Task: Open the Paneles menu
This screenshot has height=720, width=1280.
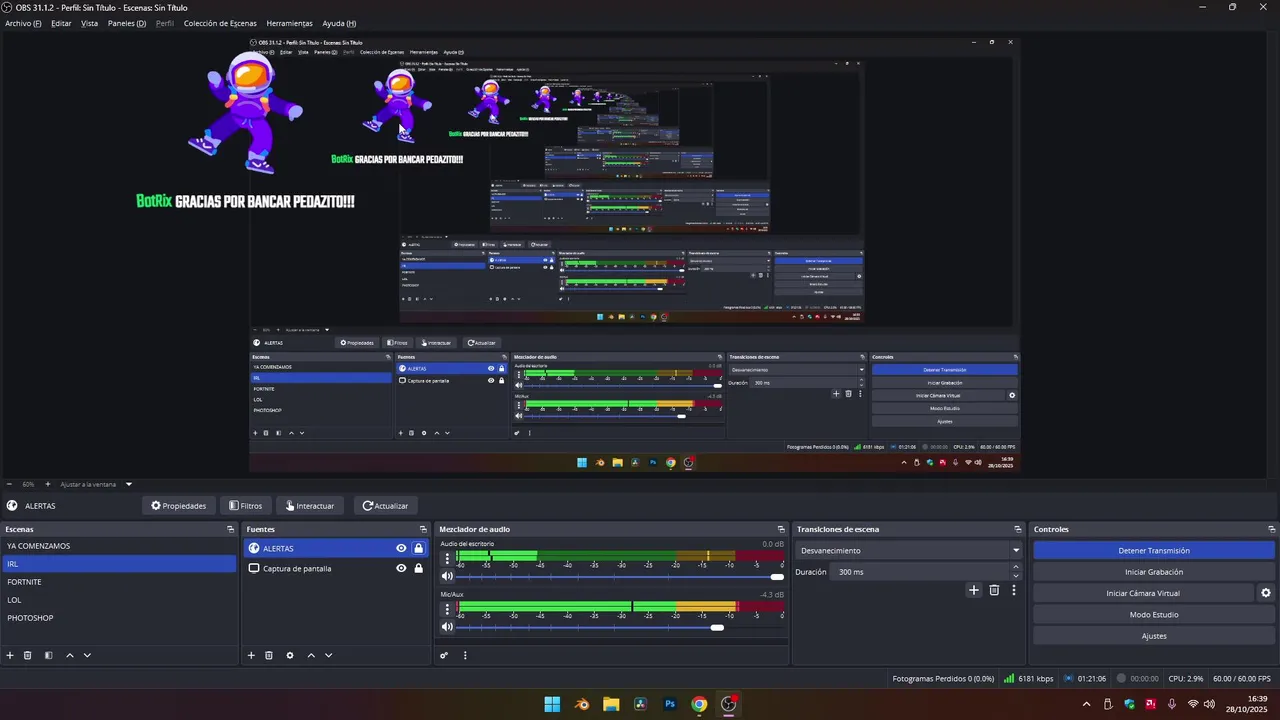Action: (x=127, y=23)
